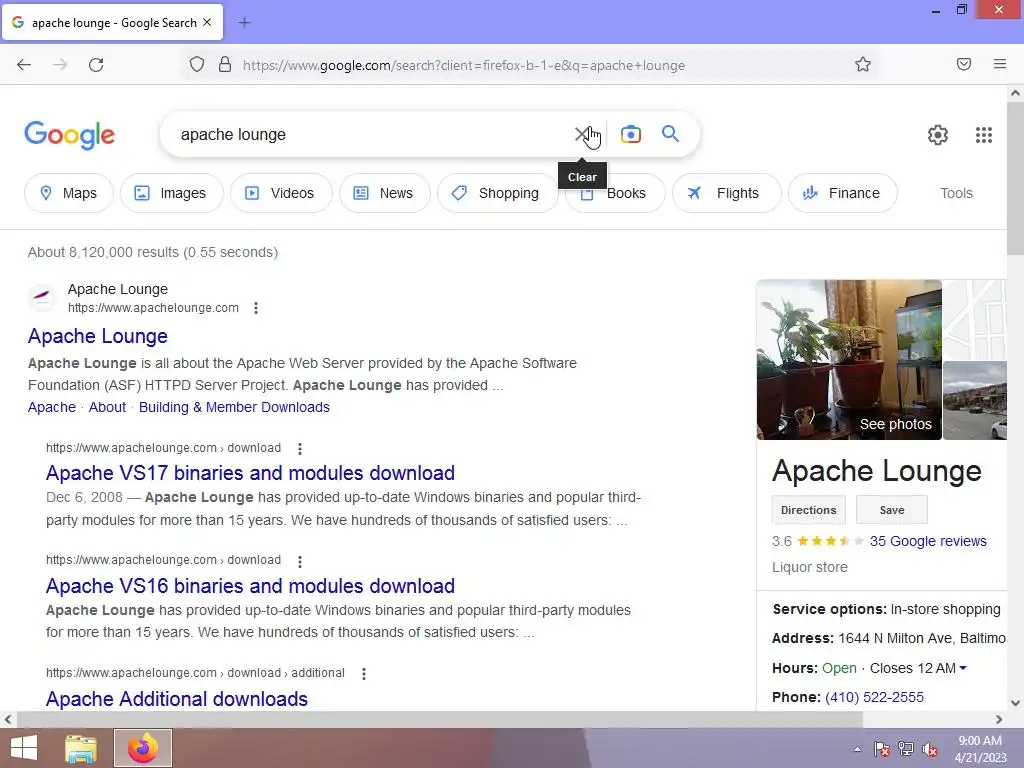Open the Apache Lounge main result link

click(x=98, y=336)
